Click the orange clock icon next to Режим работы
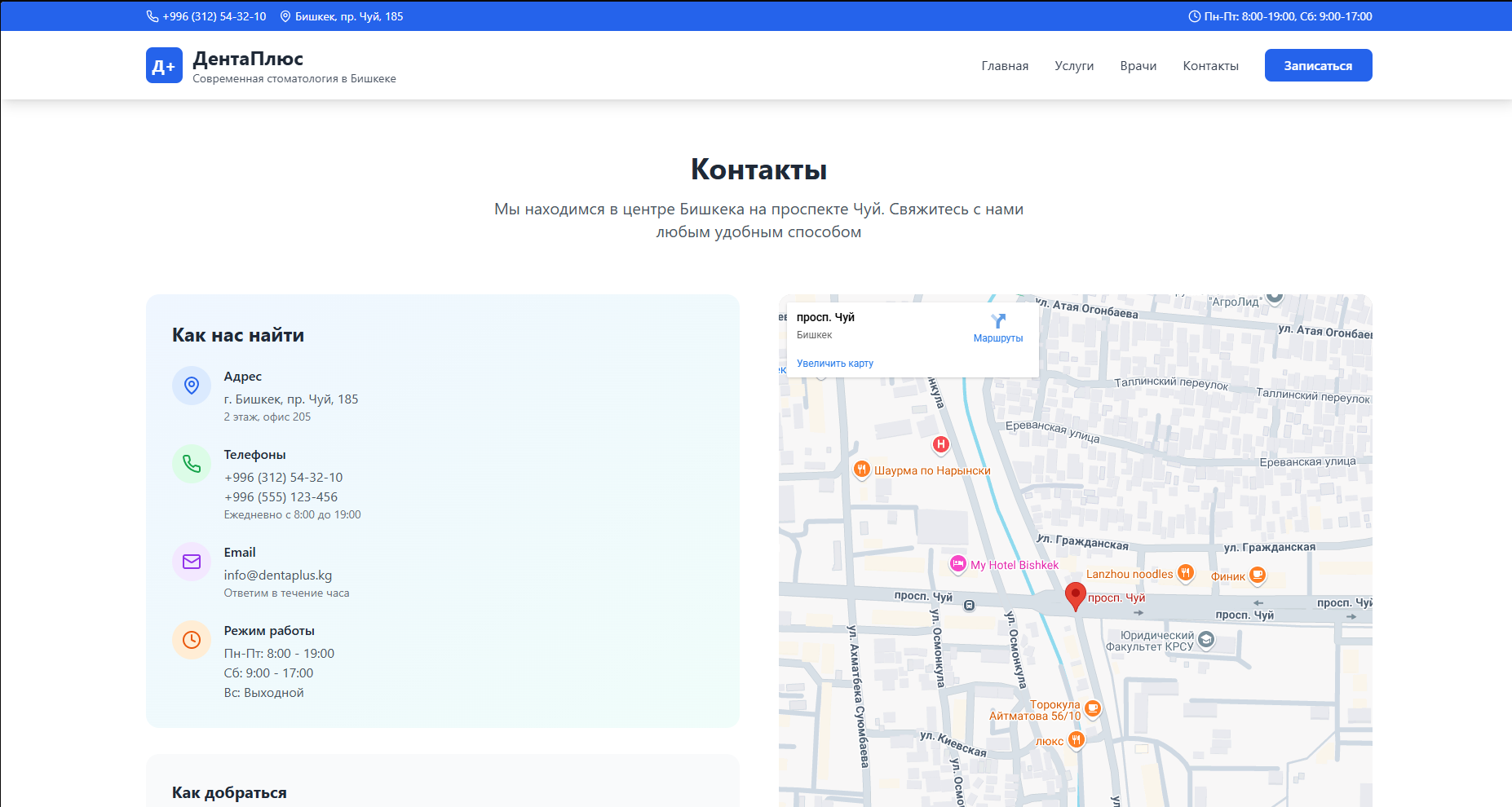The width and height of the screenshot is (1512, 807). pyautogui.click(x=192, y=640)
